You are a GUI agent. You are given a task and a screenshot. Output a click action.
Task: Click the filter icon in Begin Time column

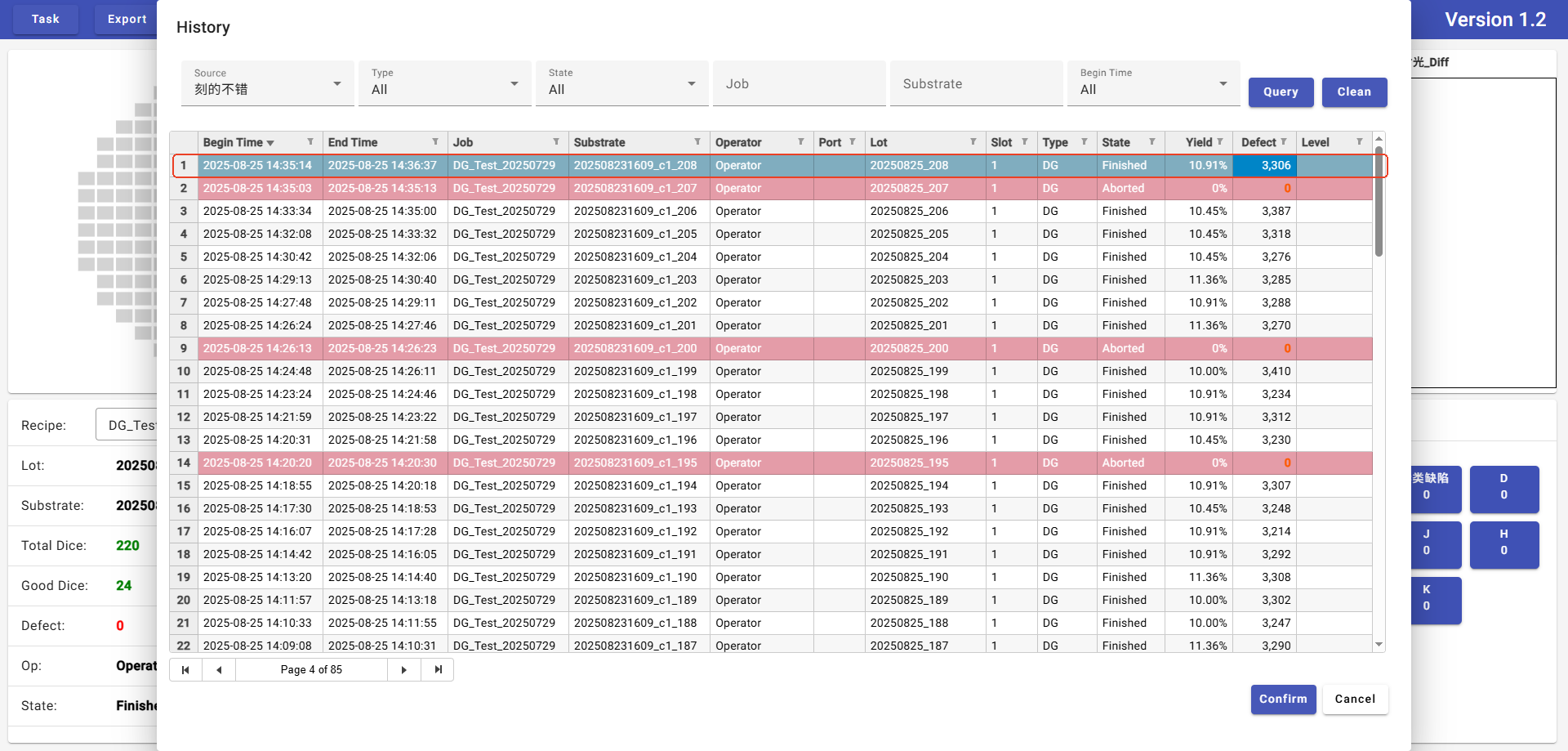point(310,142)
